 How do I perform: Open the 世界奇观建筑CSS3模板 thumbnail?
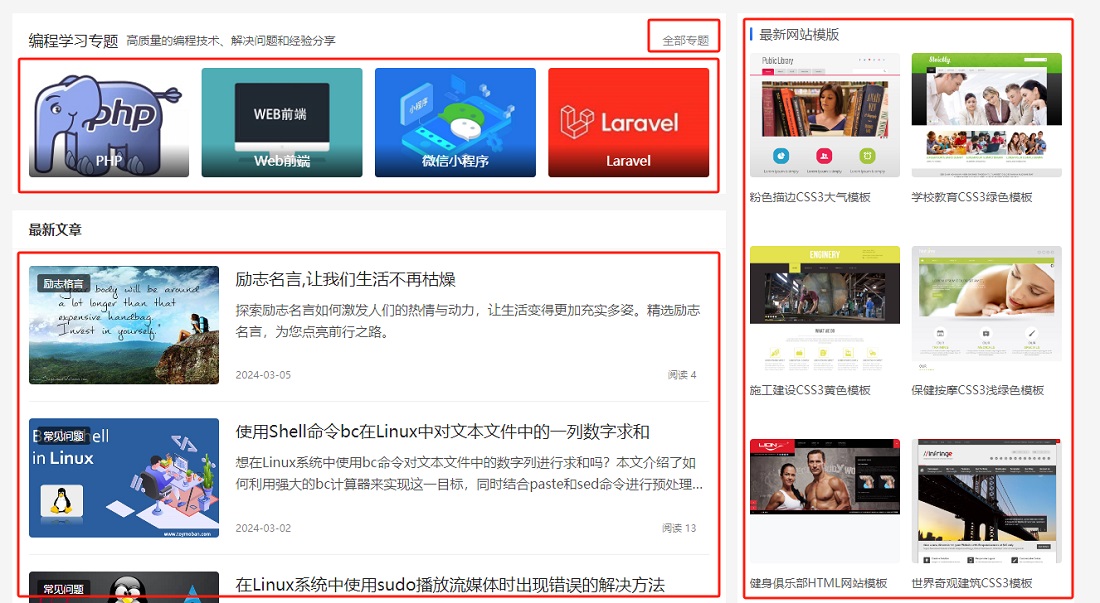click(x=986, y=501)
